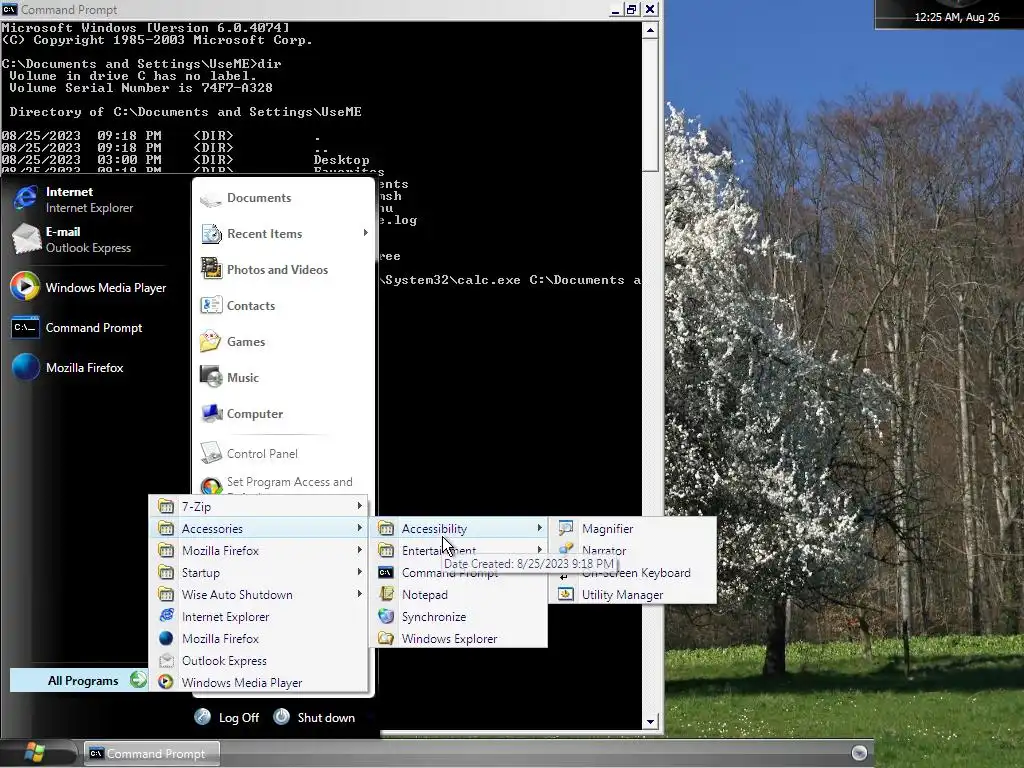Image resolution: width=1024 pixels, height=768 pixels.
Task: Launch pinned Mozilla Firefox globe icon
Action: 25,367
